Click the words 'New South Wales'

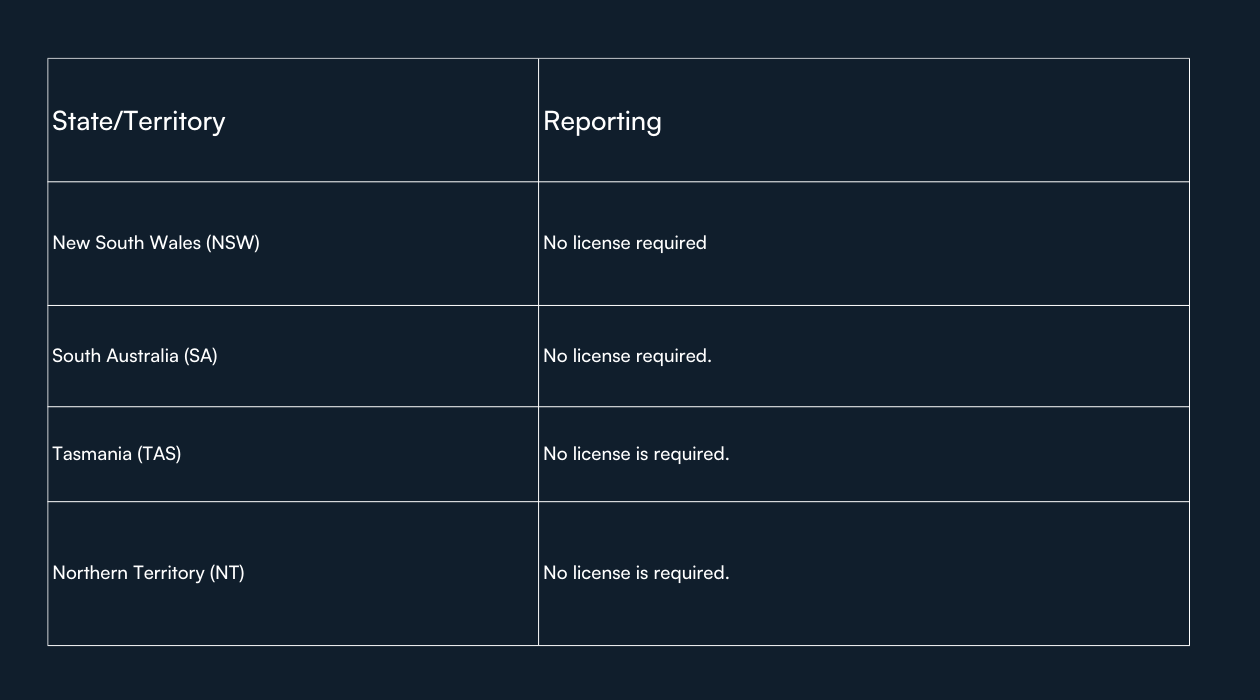click(126, 243)
